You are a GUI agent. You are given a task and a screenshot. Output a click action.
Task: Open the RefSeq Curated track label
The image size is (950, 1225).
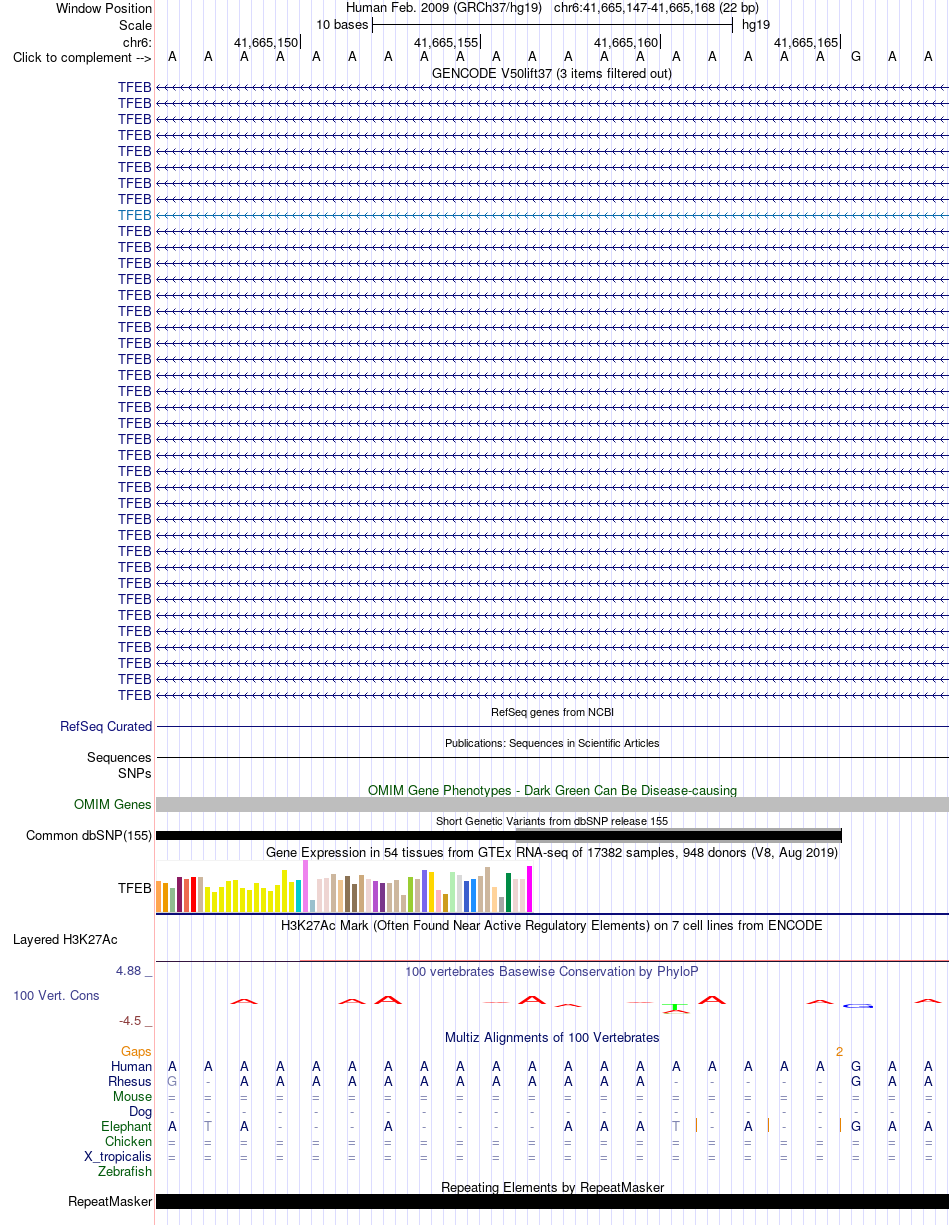(106, 727)
